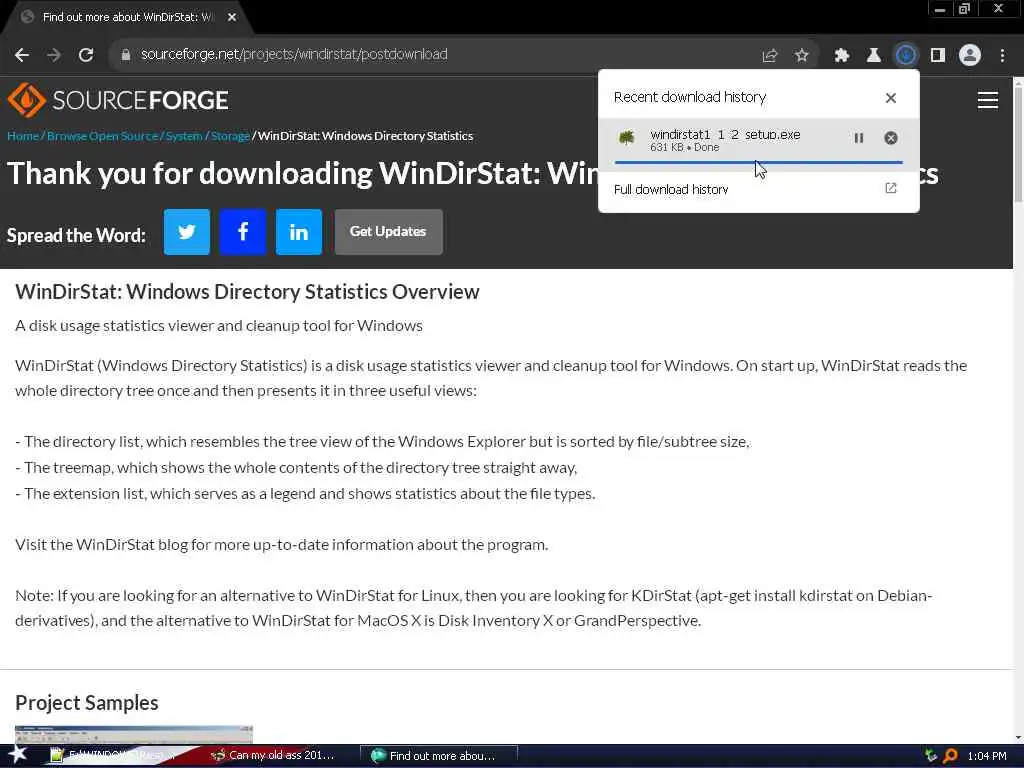Open the Can my old ass 201... taskbar item

tap(274, 756)
